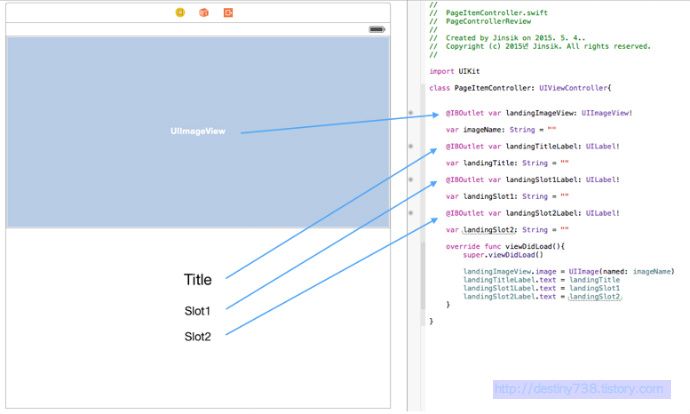Select the Slot1 label on the canvas
This screenshot has width=690, height=414.
pos(197,311)
